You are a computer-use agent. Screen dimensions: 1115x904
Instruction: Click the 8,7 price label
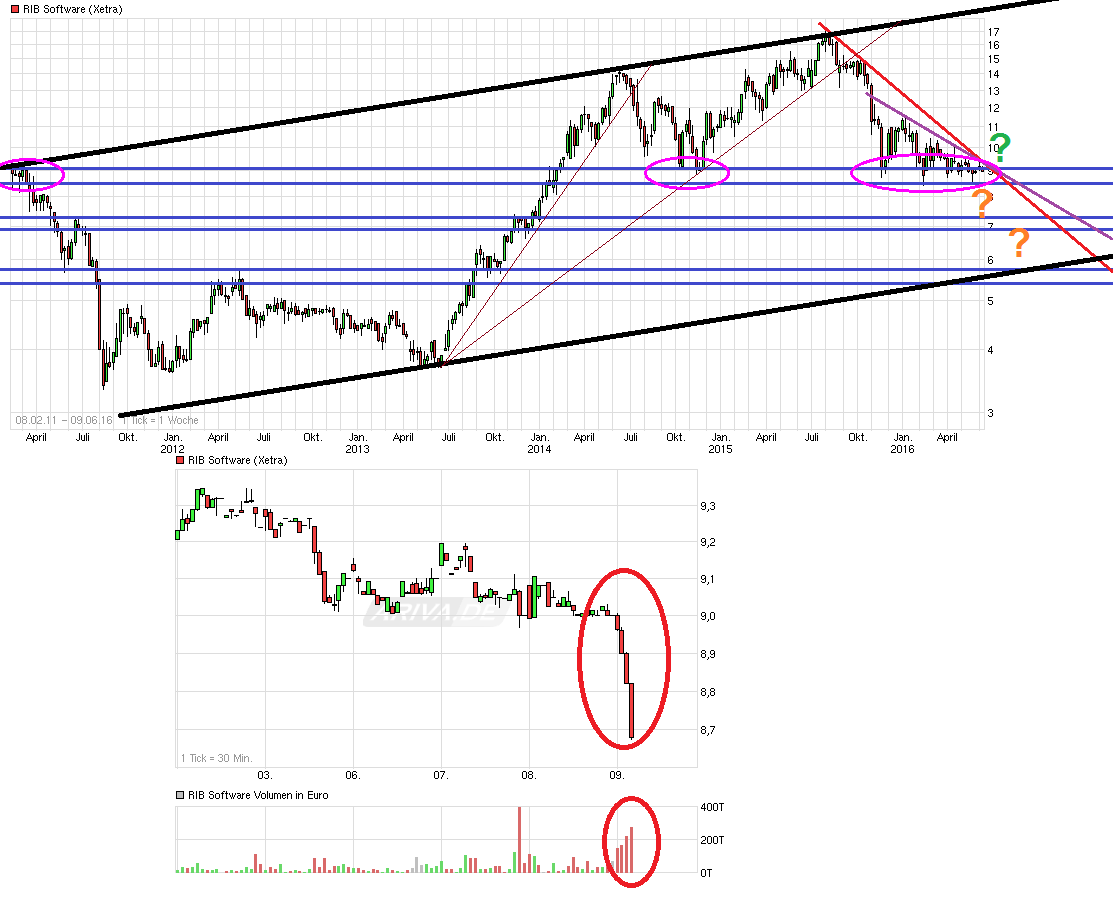pyautogui.click(x=708, y=730)
